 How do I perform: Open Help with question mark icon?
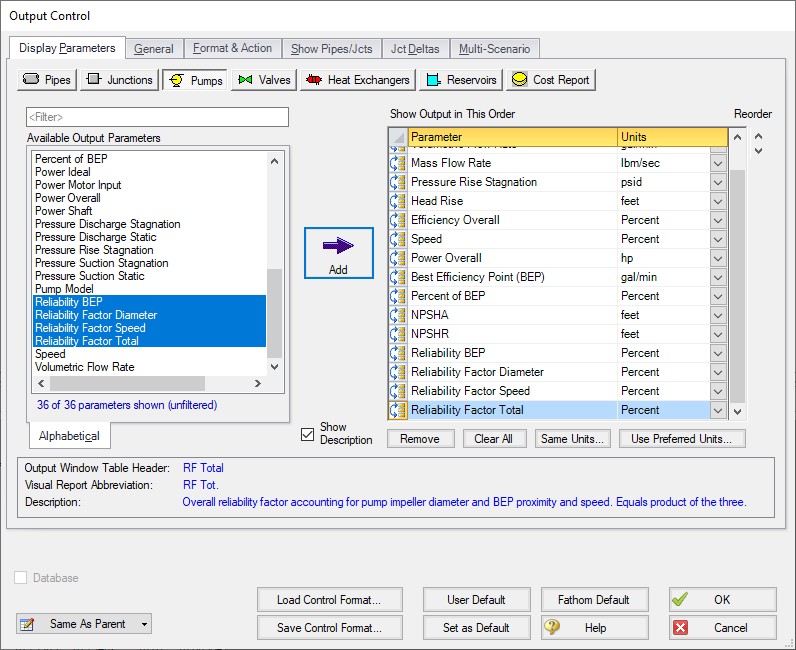(595, 628)
